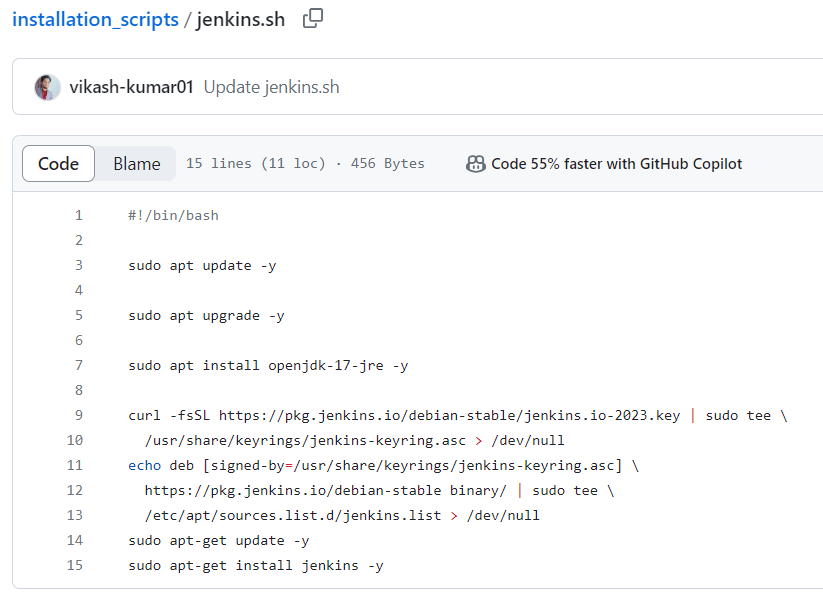Click the jenkins.sh file name in breadcrumb
The width and height of the screenshot is (823, 592).
click(x=240, y=19)
